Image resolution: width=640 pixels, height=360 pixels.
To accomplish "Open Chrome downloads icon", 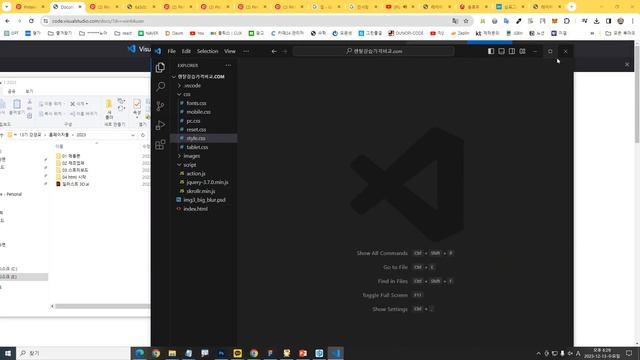I will [597, 21].
